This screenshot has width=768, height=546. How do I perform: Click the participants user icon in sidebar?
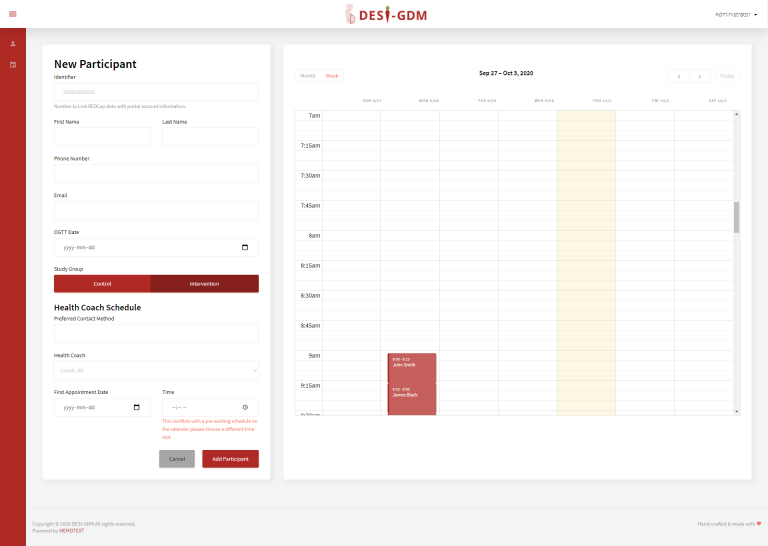point(13,44)
